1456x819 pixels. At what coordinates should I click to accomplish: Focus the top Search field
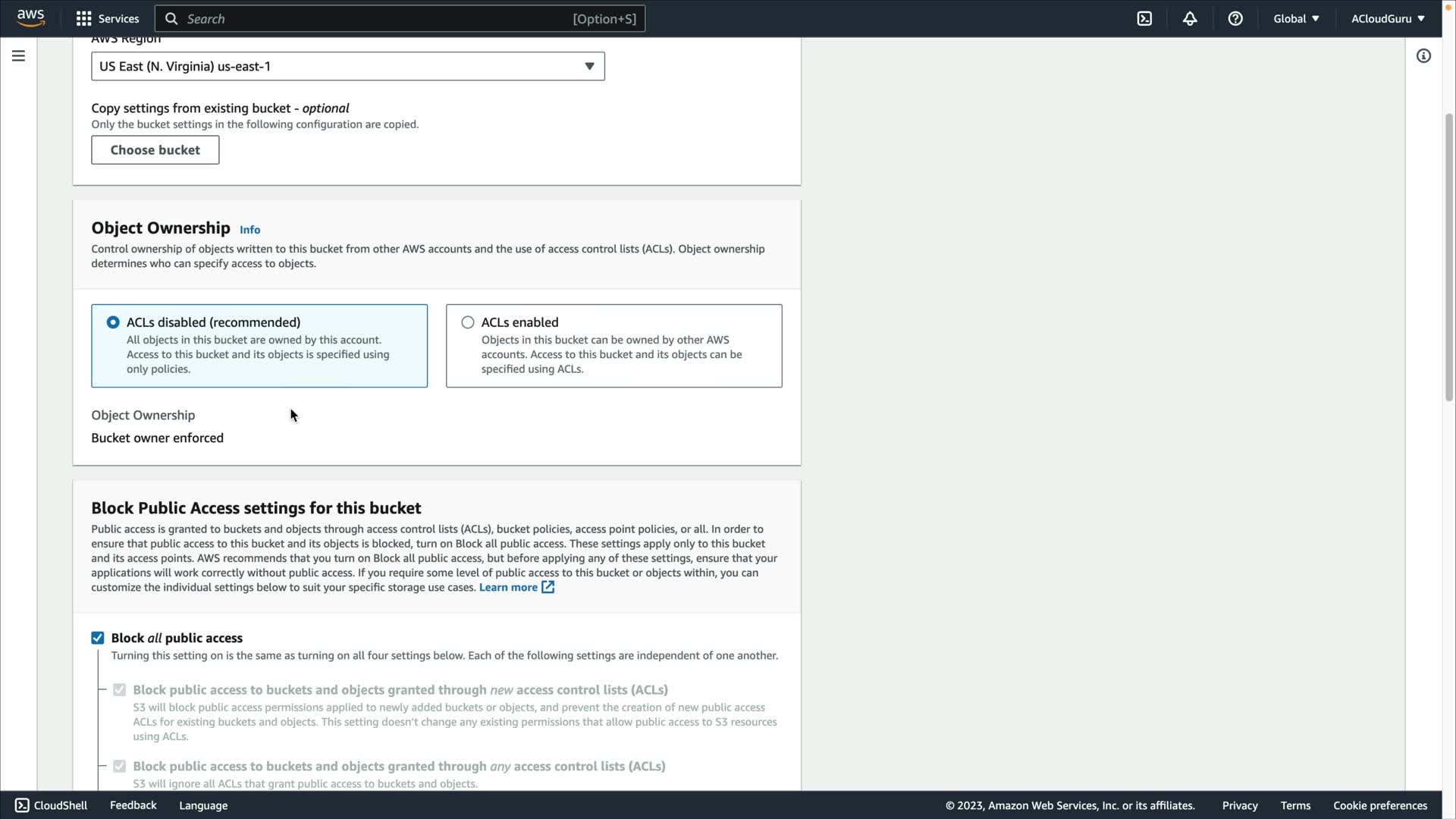tap(379, 19)
